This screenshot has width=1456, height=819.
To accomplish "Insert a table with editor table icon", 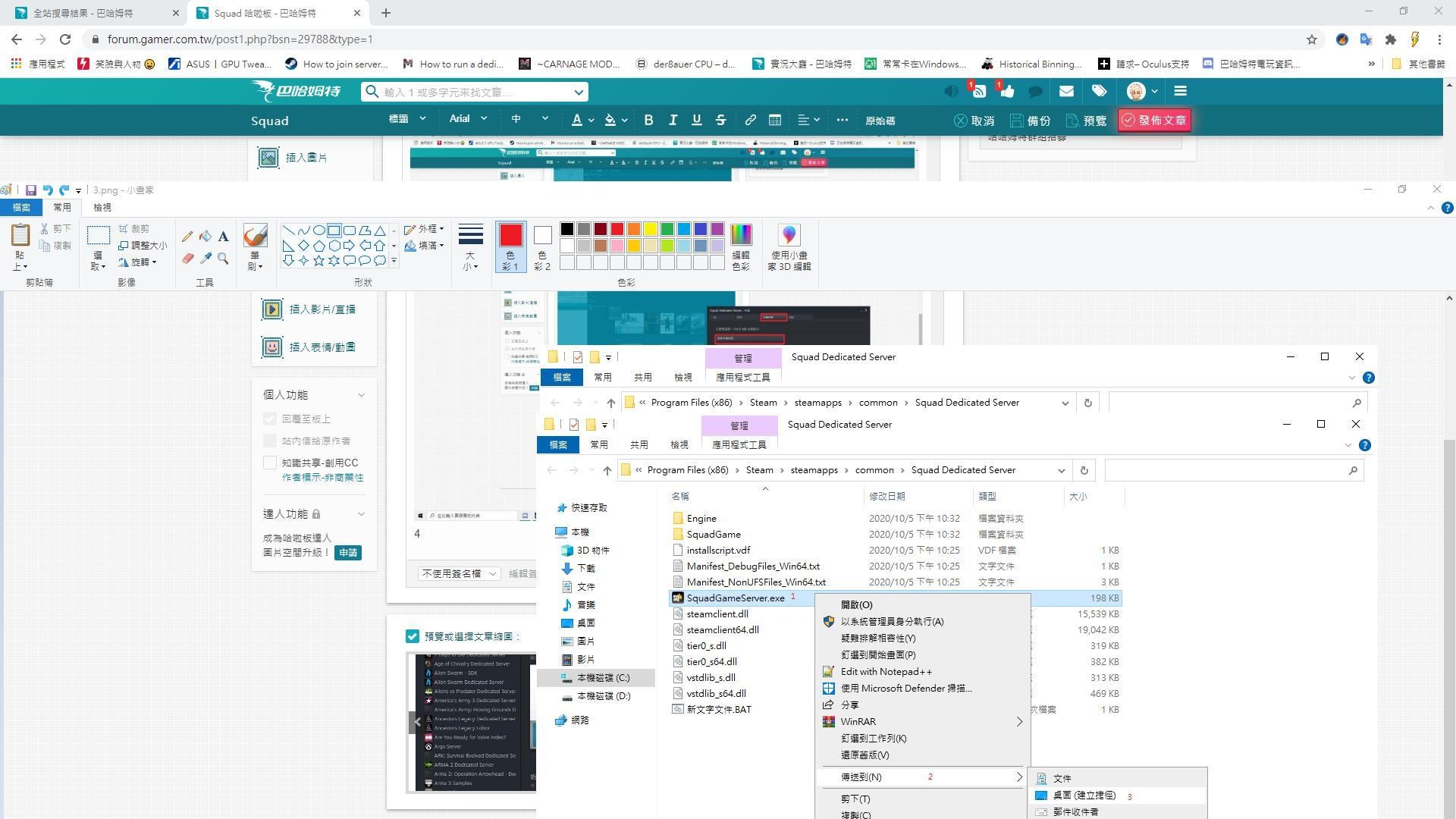I will [774, 120].
